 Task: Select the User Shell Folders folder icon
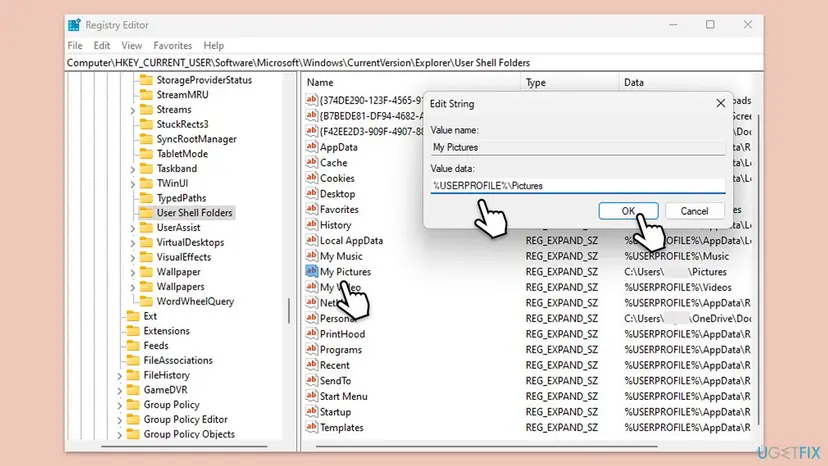[146, 212]
